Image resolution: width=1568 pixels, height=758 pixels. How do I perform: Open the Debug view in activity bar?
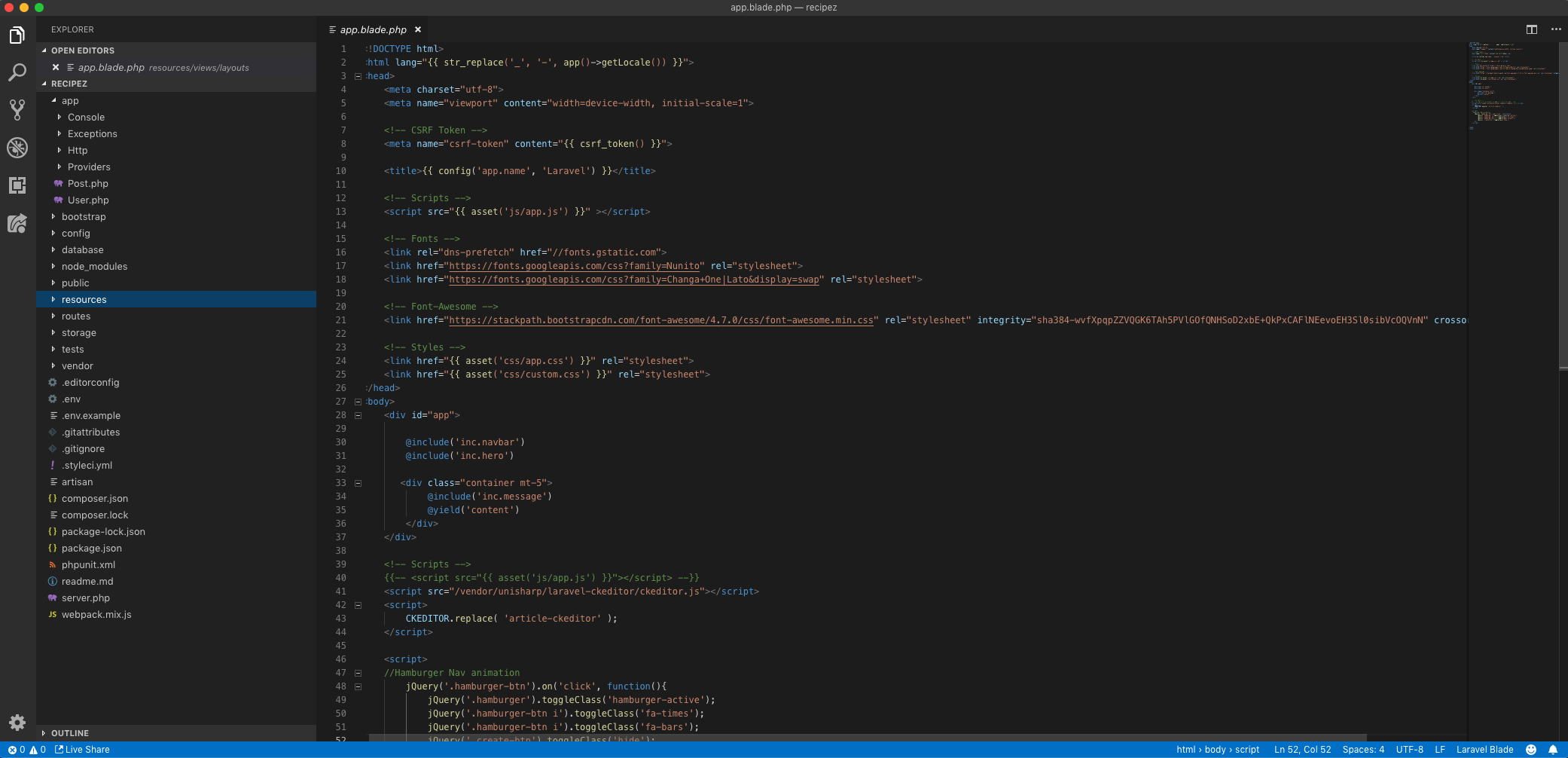point(17,148)
